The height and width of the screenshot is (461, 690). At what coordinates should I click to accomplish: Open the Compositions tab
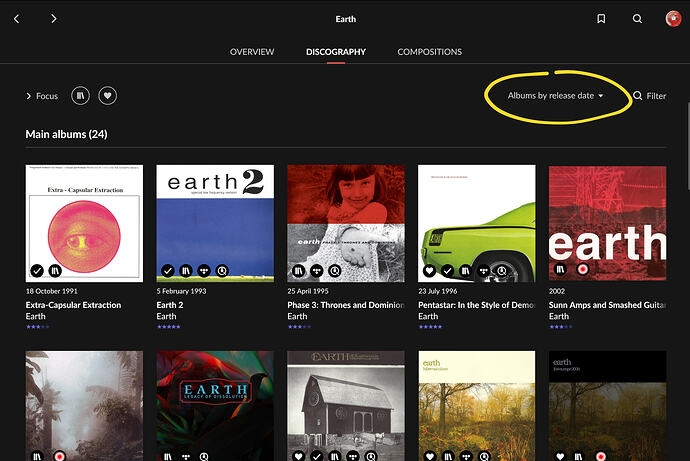pyautogui.click(x=429, y=52)
